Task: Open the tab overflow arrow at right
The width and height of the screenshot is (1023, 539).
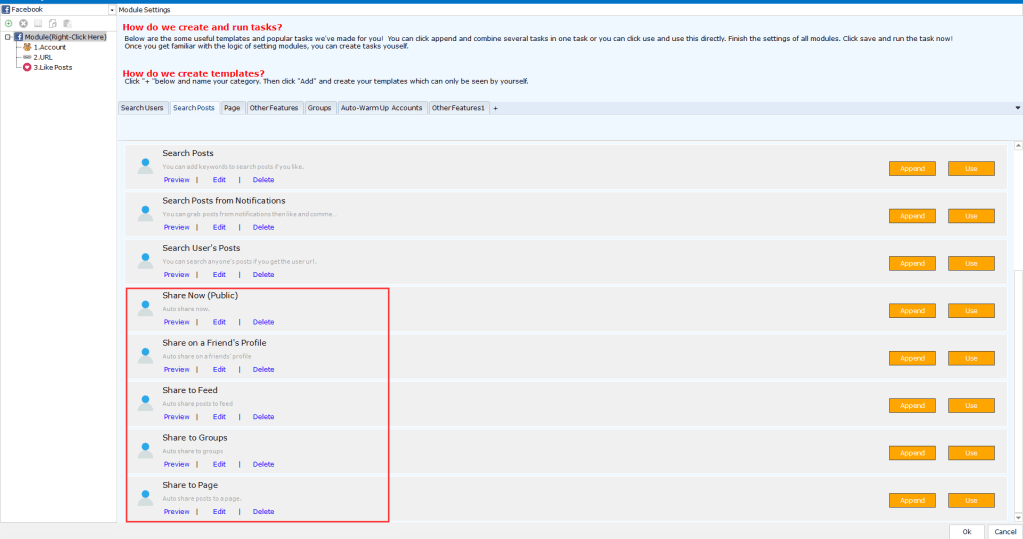Action: 1017,108
